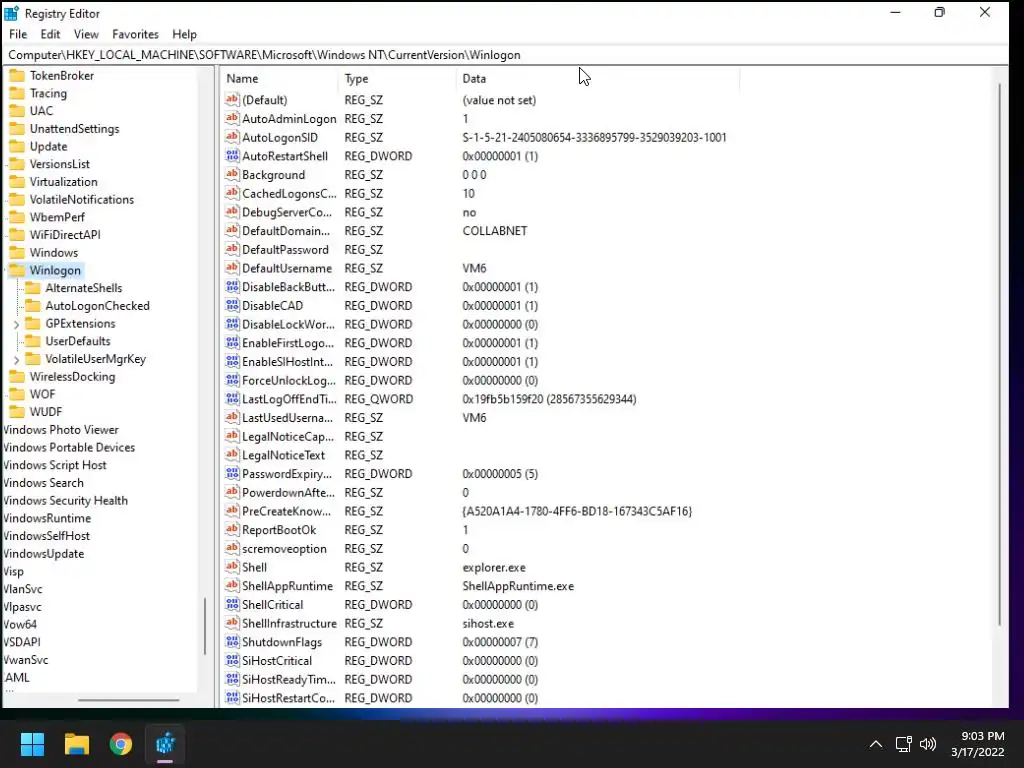
Task: Select the DefaultPassword value icon
Action: [x=232, y=249]
